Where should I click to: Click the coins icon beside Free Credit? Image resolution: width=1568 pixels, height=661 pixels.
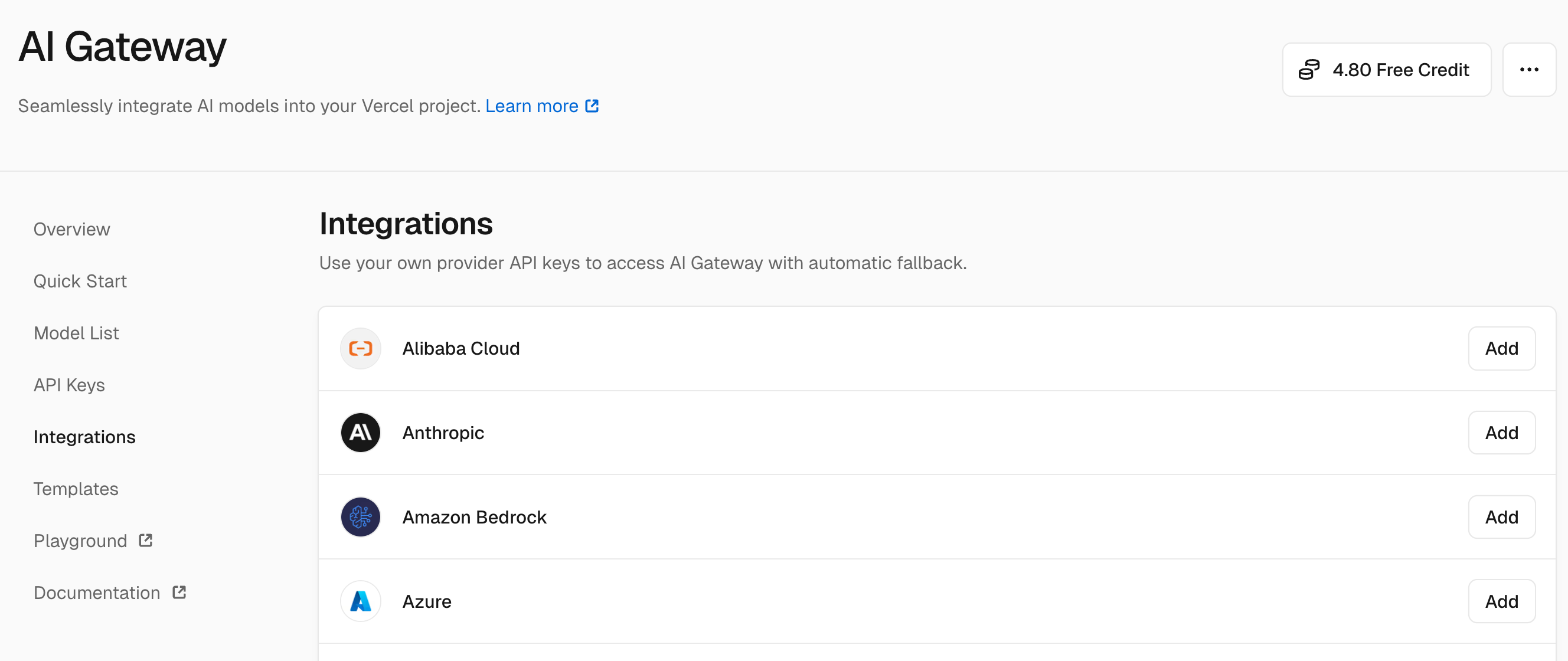[x=1309, y=70]
